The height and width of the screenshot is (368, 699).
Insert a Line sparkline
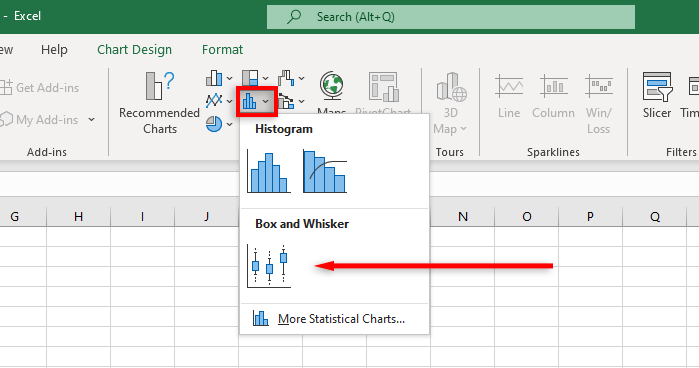tap(509, 96)
